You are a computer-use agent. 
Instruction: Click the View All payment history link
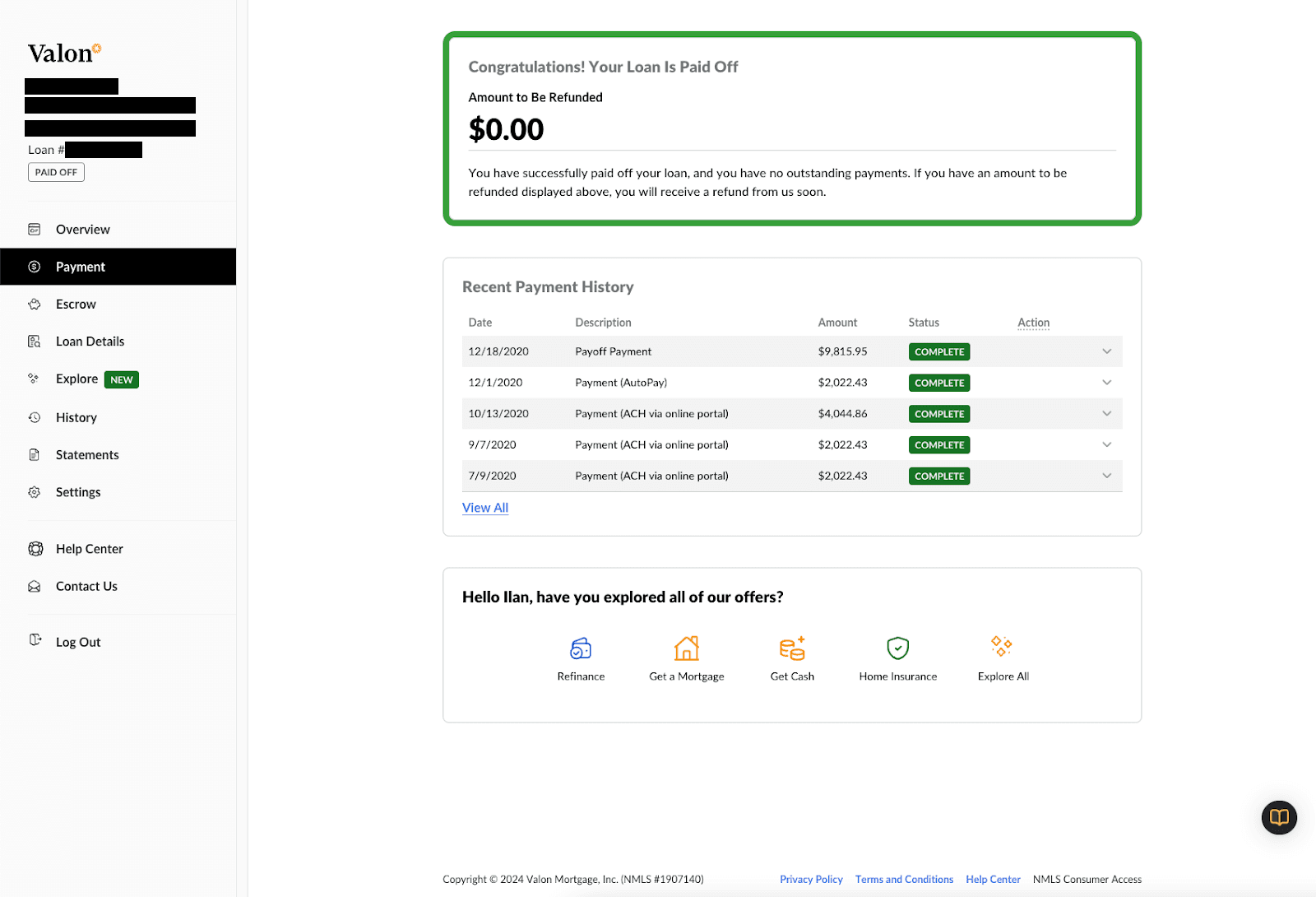(x=485, y=508)
